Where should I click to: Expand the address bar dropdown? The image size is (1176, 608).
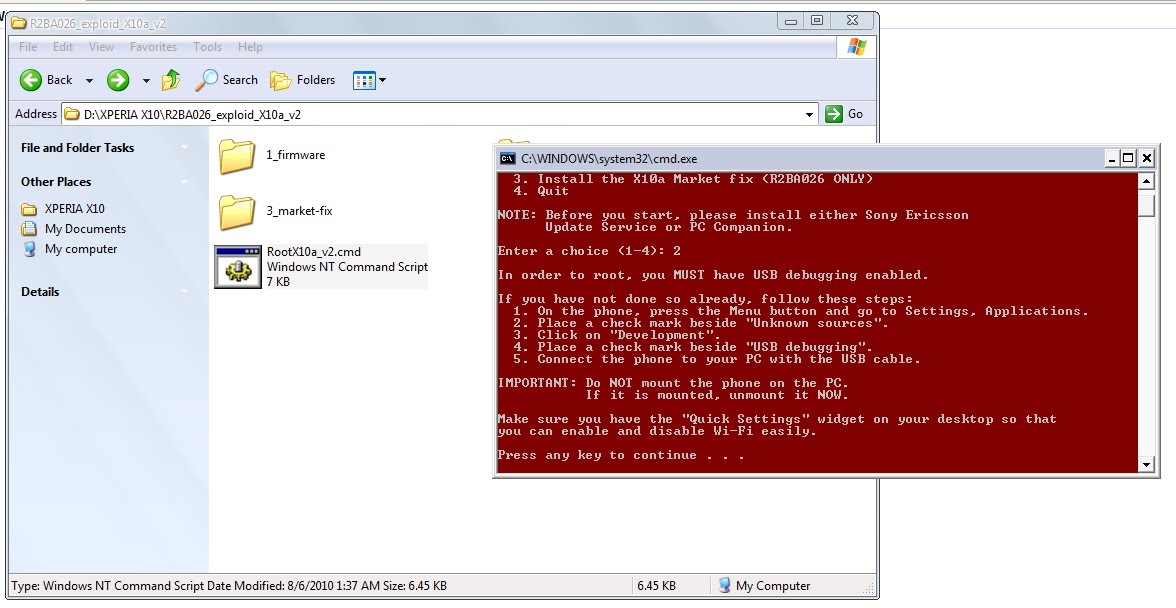tap(809, 115)
